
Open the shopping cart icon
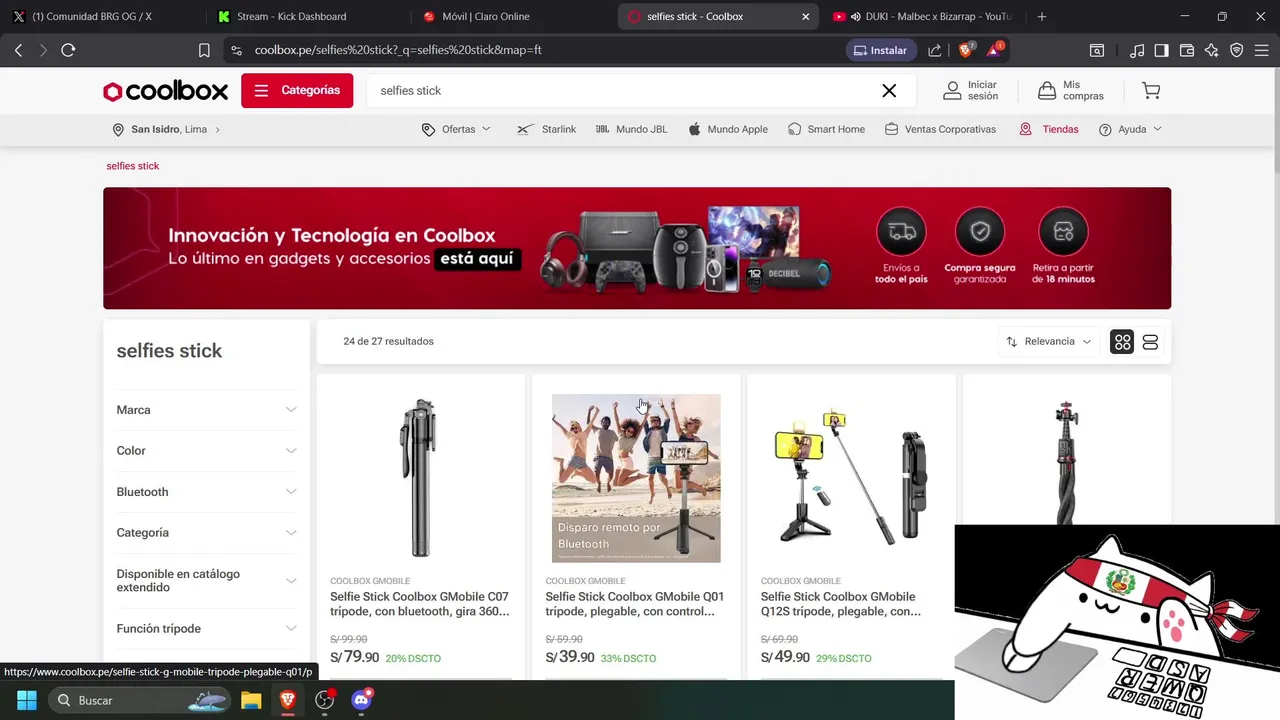tap(1151, 91)
